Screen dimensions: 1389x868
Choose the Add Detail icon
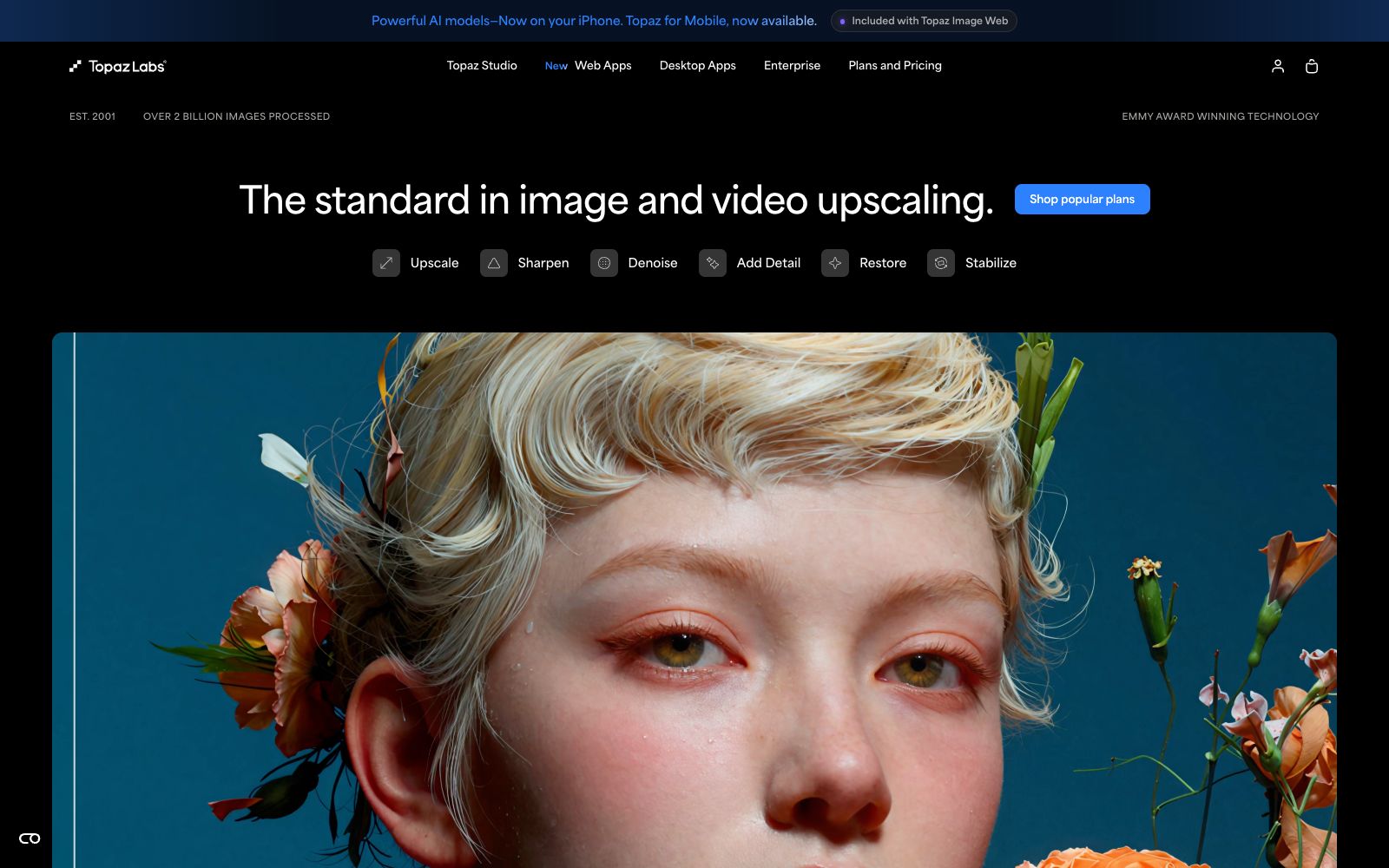click(713, 263)
